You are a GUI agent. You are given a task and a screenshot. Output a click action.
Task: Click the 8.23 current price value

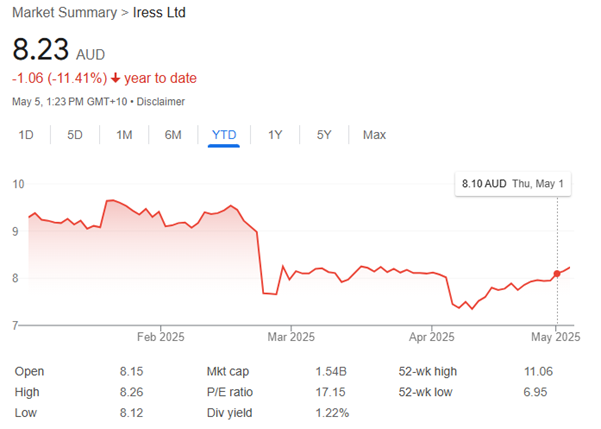(40, 49)
